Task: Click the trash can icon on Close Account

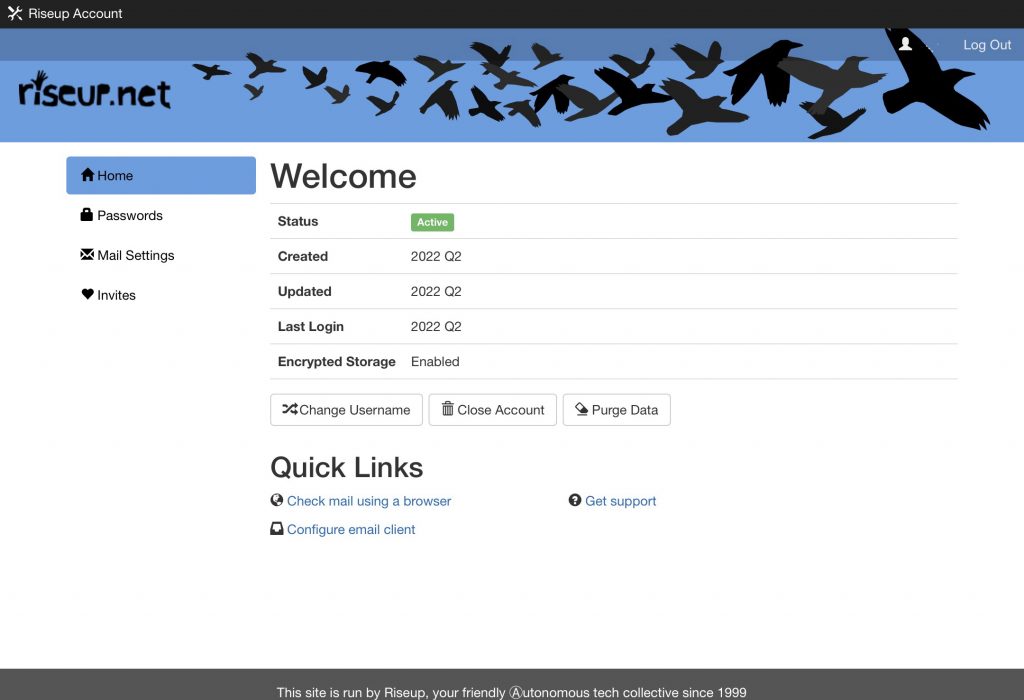Action: point(448,409)
